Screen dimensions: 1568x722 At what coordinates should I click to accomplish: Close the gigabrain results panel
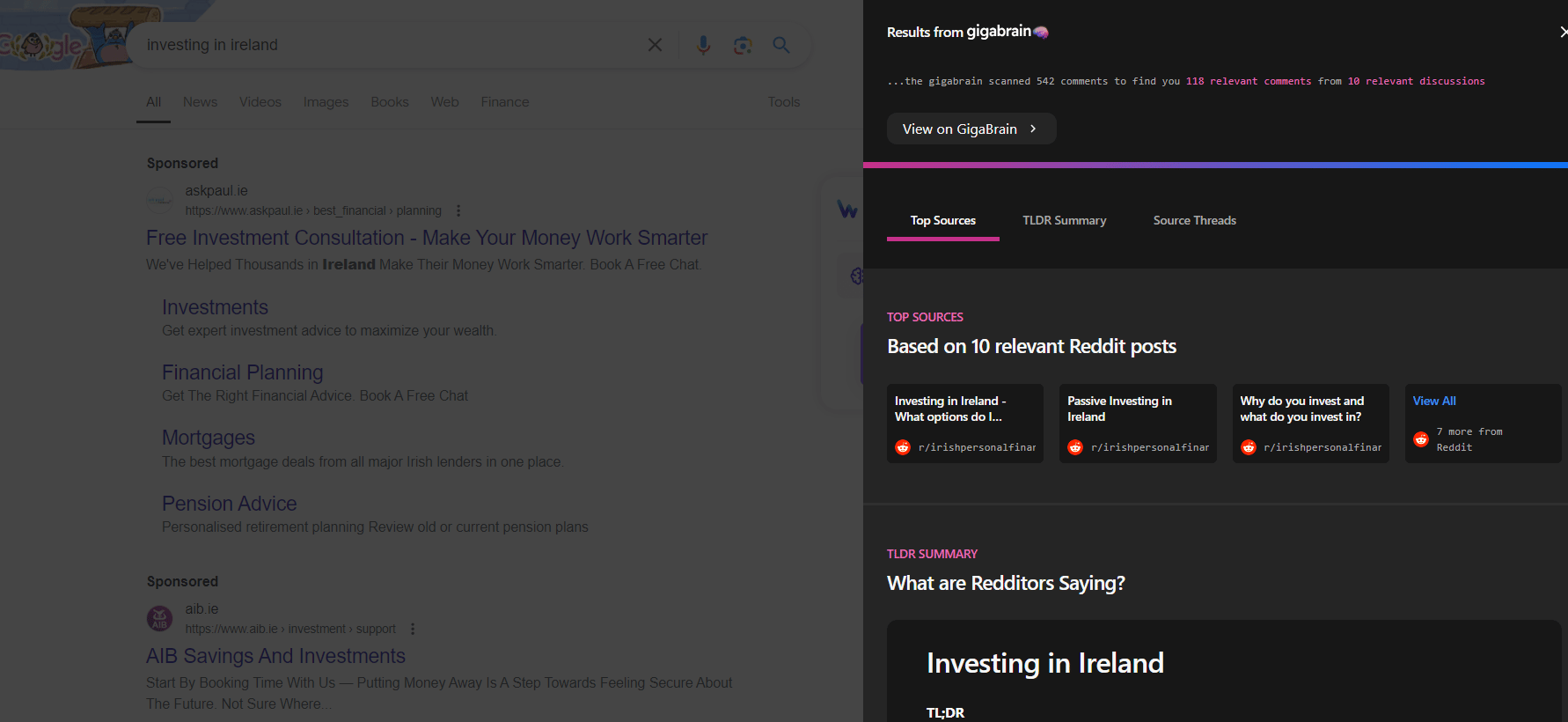1562,32
